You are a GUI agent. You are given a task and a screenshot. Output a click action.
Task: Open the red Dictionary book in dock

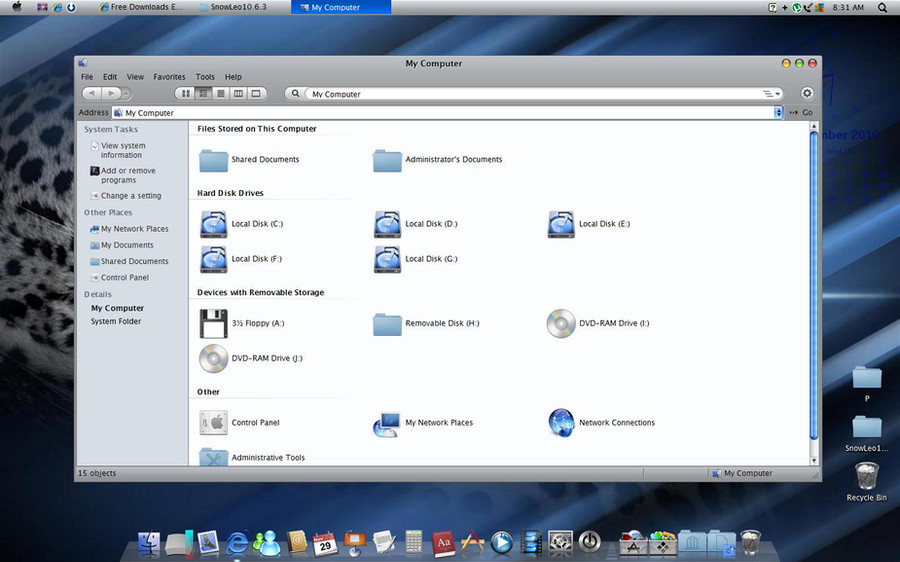443,543
